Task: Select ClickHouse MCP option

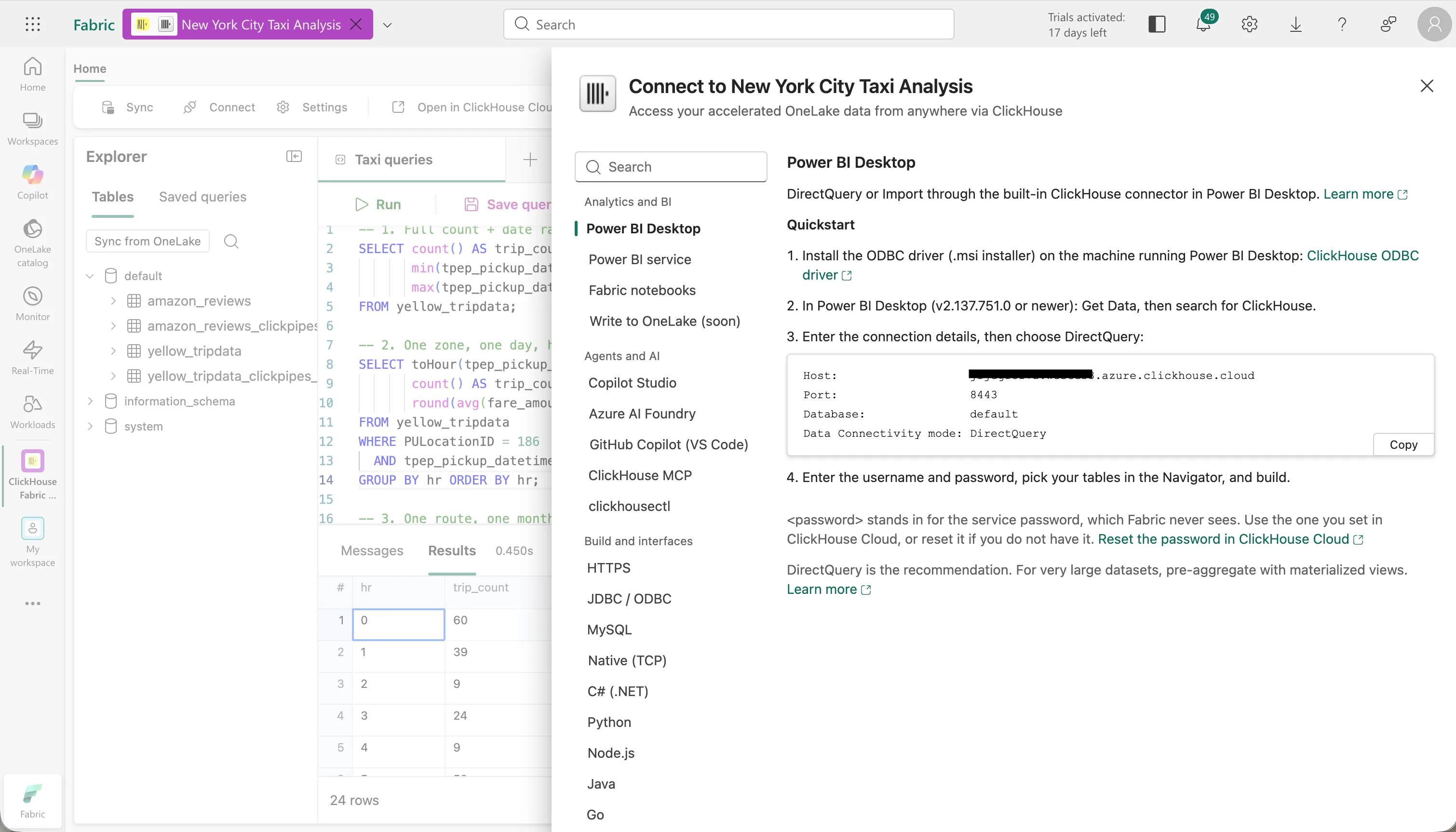Action: (x=640, y=475)
